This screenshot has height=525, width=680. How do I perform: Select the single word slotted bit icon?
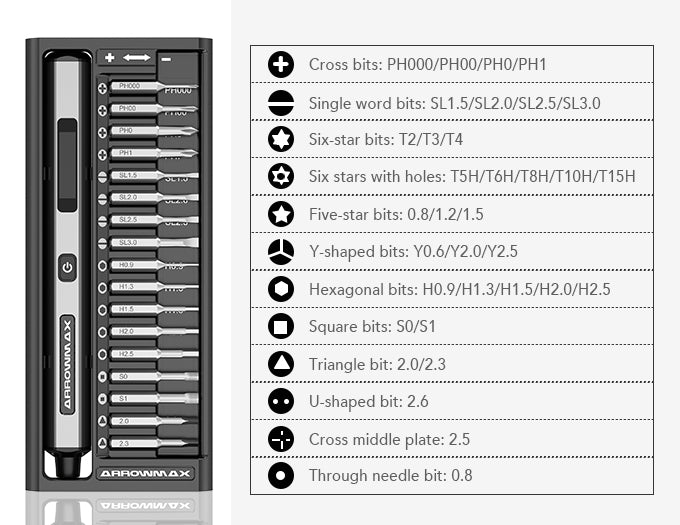click(x=281, y=102)
